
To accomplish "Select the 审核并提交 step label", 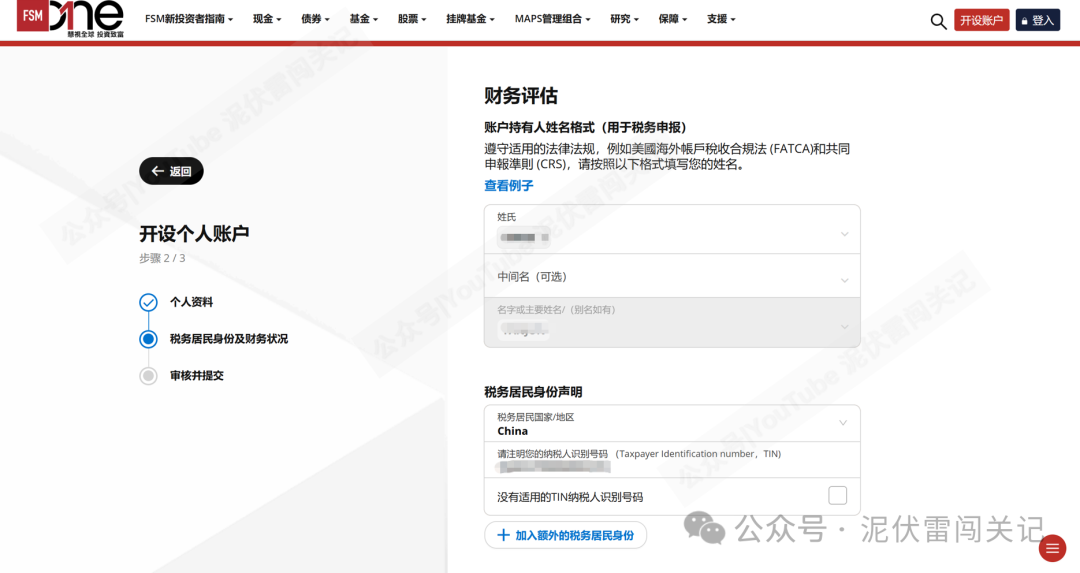I will point(197,376).
